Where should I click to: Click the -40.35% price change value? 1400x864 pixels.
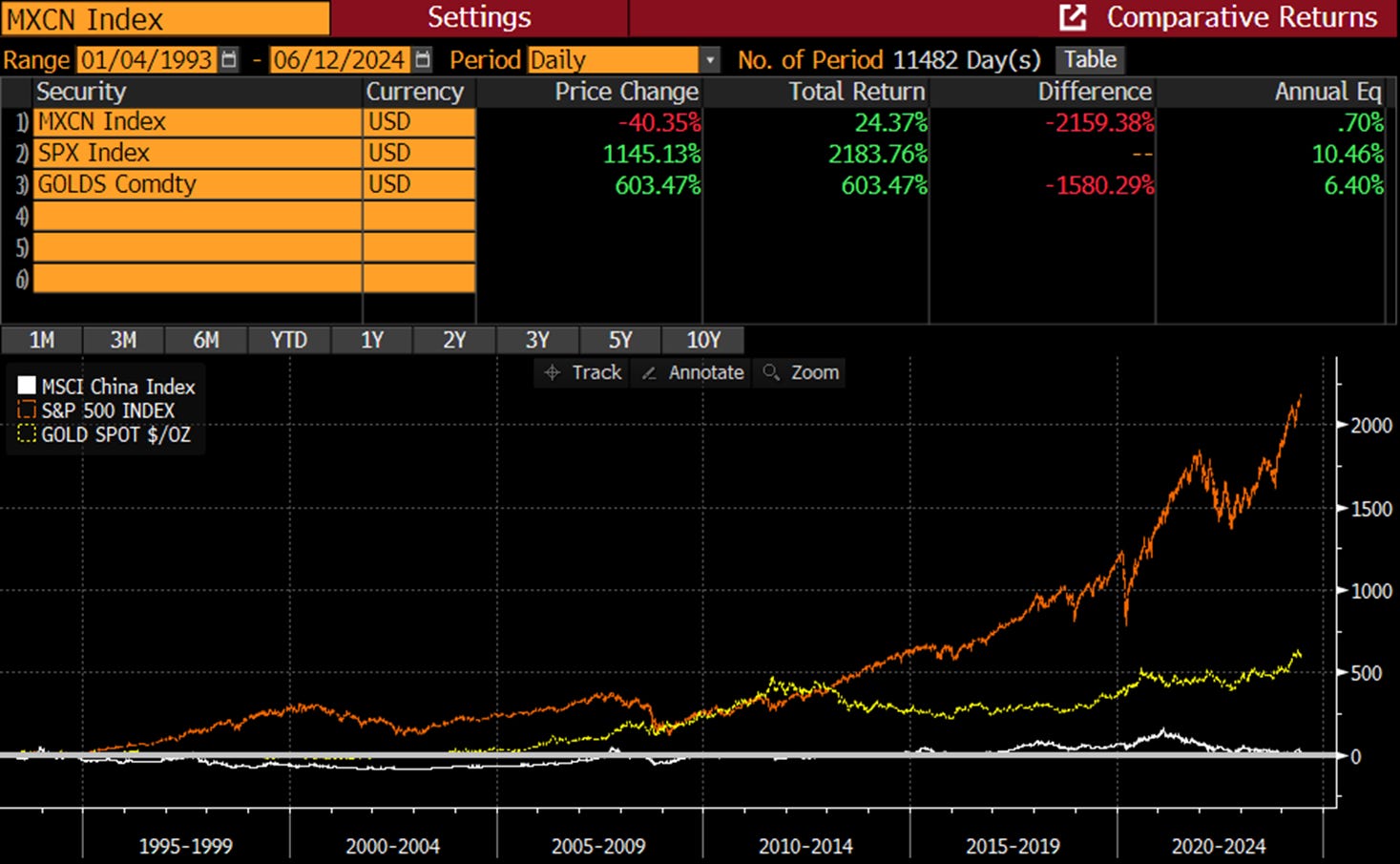point(659,123)
